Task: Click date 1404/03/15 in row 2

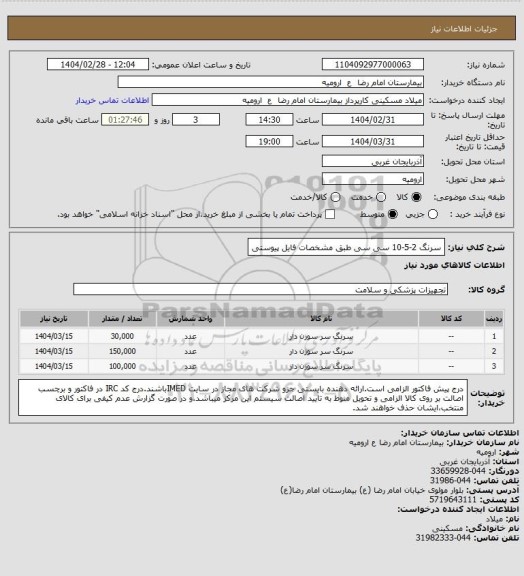Action: pyautogui.click(x=54, y=351)
